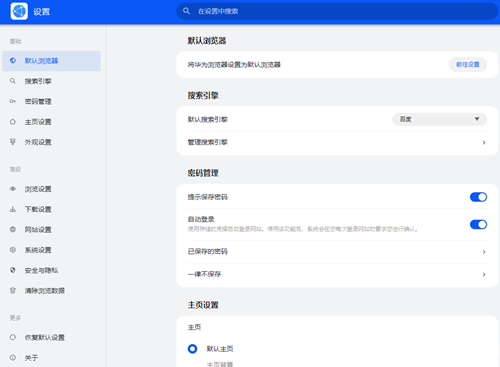Viewport: 500px width, 367px height.
Task: Click the 设置 title in the header
Action: pyautogui.click(x=42, y=12)
